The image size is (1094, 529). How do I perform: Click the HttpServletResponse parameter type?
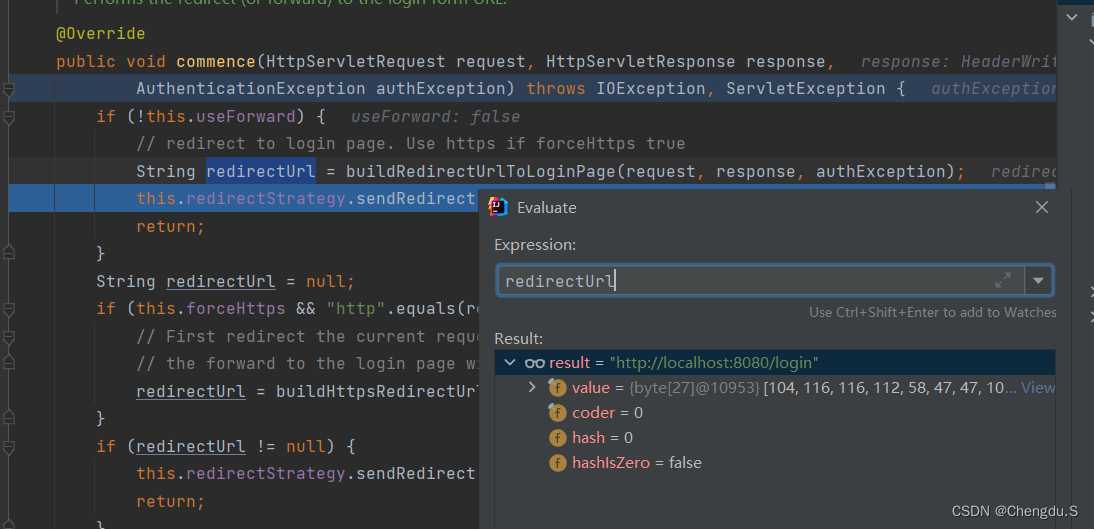coord(640,61)
